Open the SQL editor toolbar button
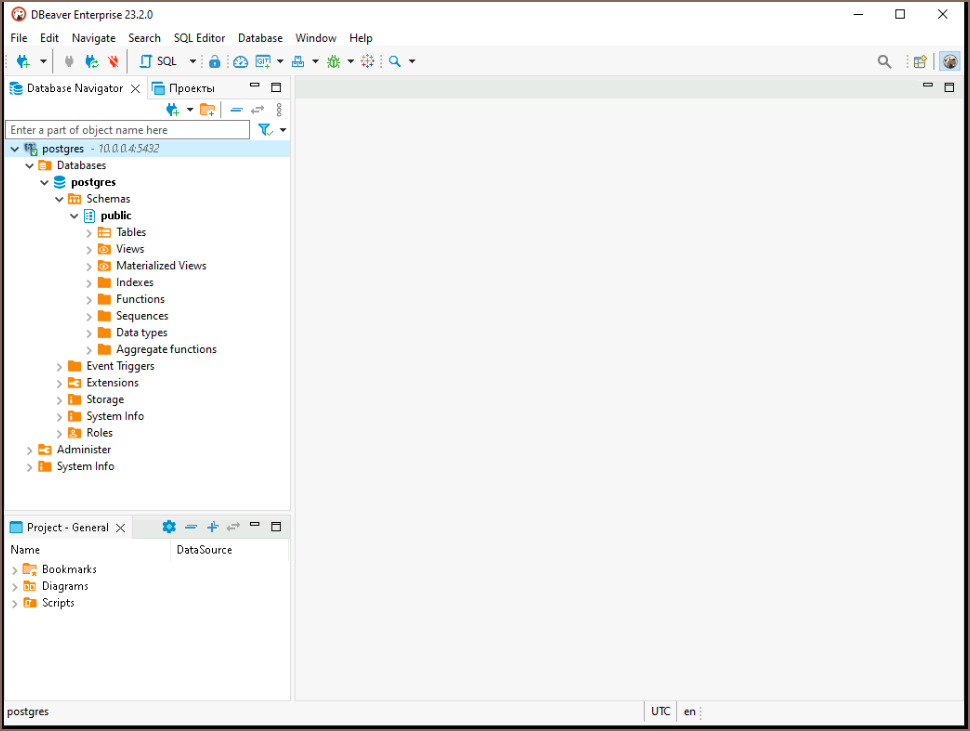This screenshot has height=731, width=970. (158, 61)
